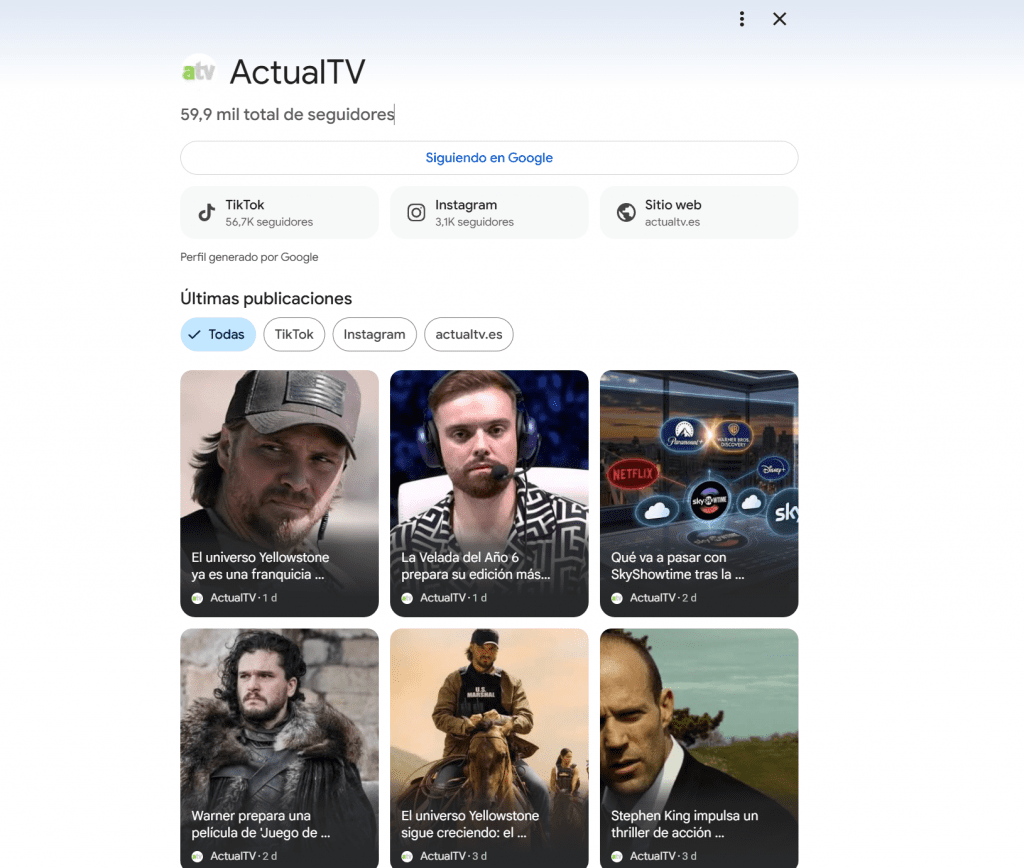This screenshot has height=868, width=1024.
Task: Open Yellowstone sigue creciendo article card
Action: pos(489,748)
